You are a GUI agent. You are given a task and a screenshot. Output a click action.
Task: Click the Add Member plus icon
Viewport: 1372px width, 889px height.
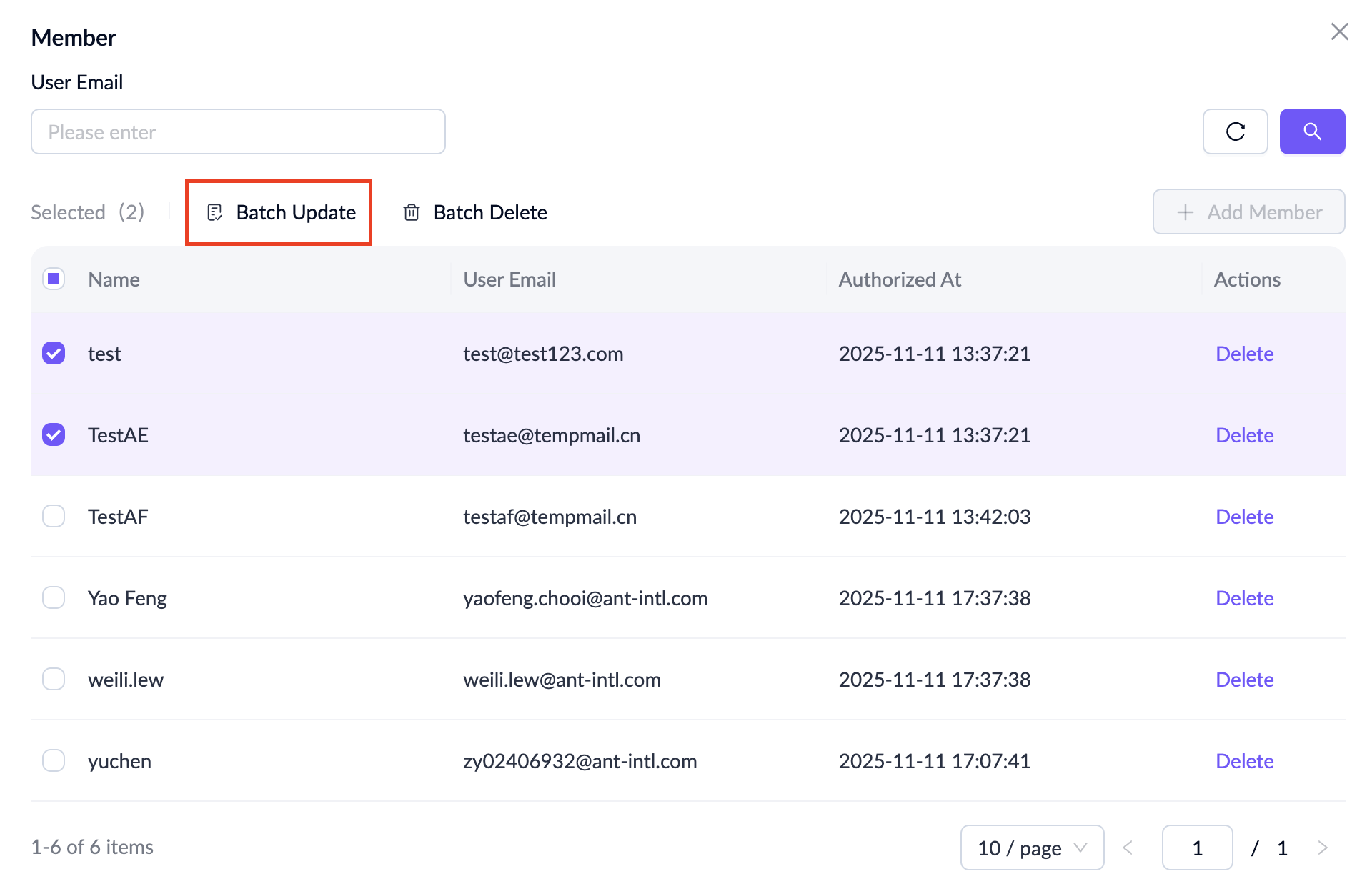tap(1185, 212)
